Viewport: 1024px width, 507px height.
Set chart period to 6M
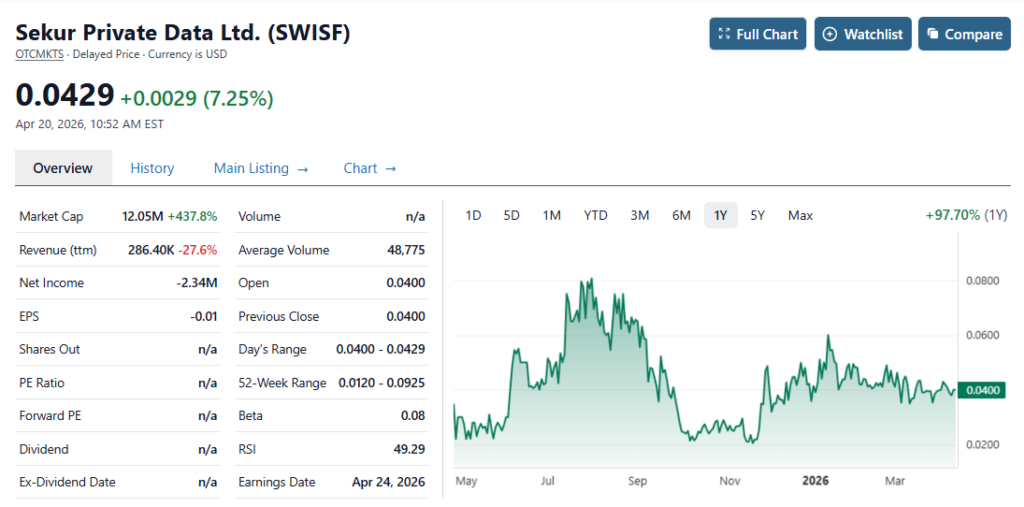(681, 215)
